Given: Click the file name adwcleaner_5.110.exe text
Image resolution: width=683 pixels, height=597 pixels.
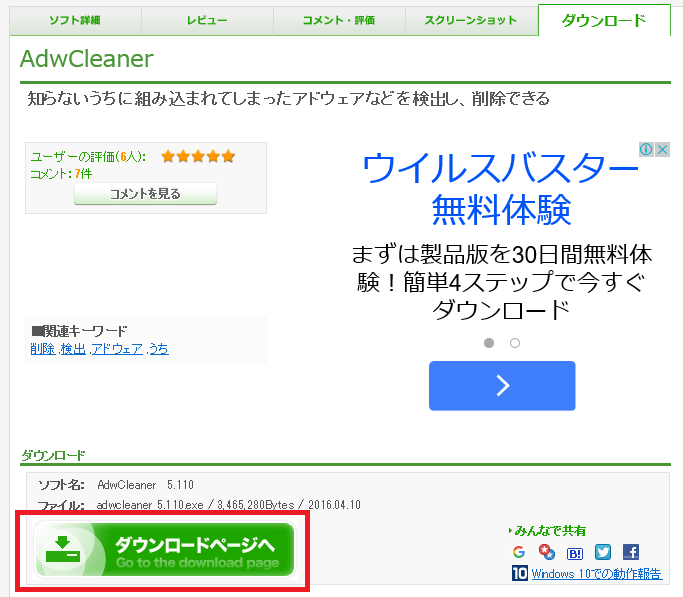Looking at the screenshot, I should 150,505.
